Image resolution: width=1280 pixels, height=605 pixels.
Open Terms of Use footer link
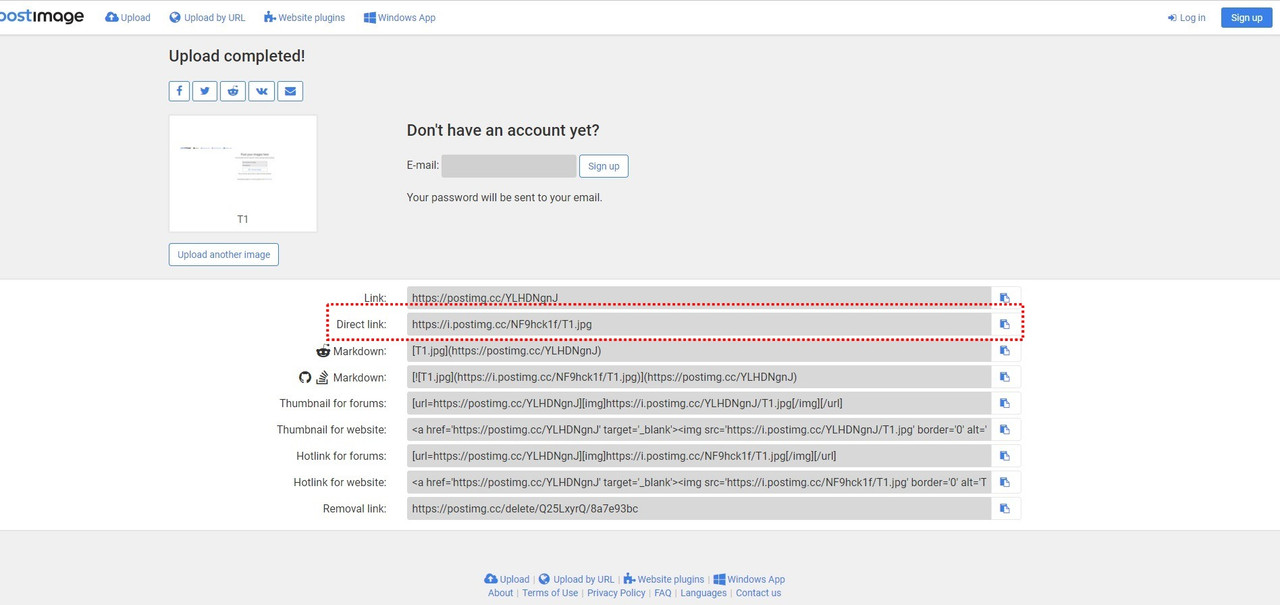(550, 593)
